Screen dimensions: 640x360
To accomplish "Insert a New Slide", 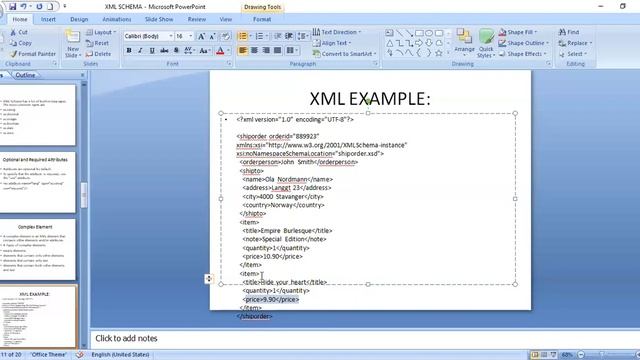I will click(x=73, y=43).
